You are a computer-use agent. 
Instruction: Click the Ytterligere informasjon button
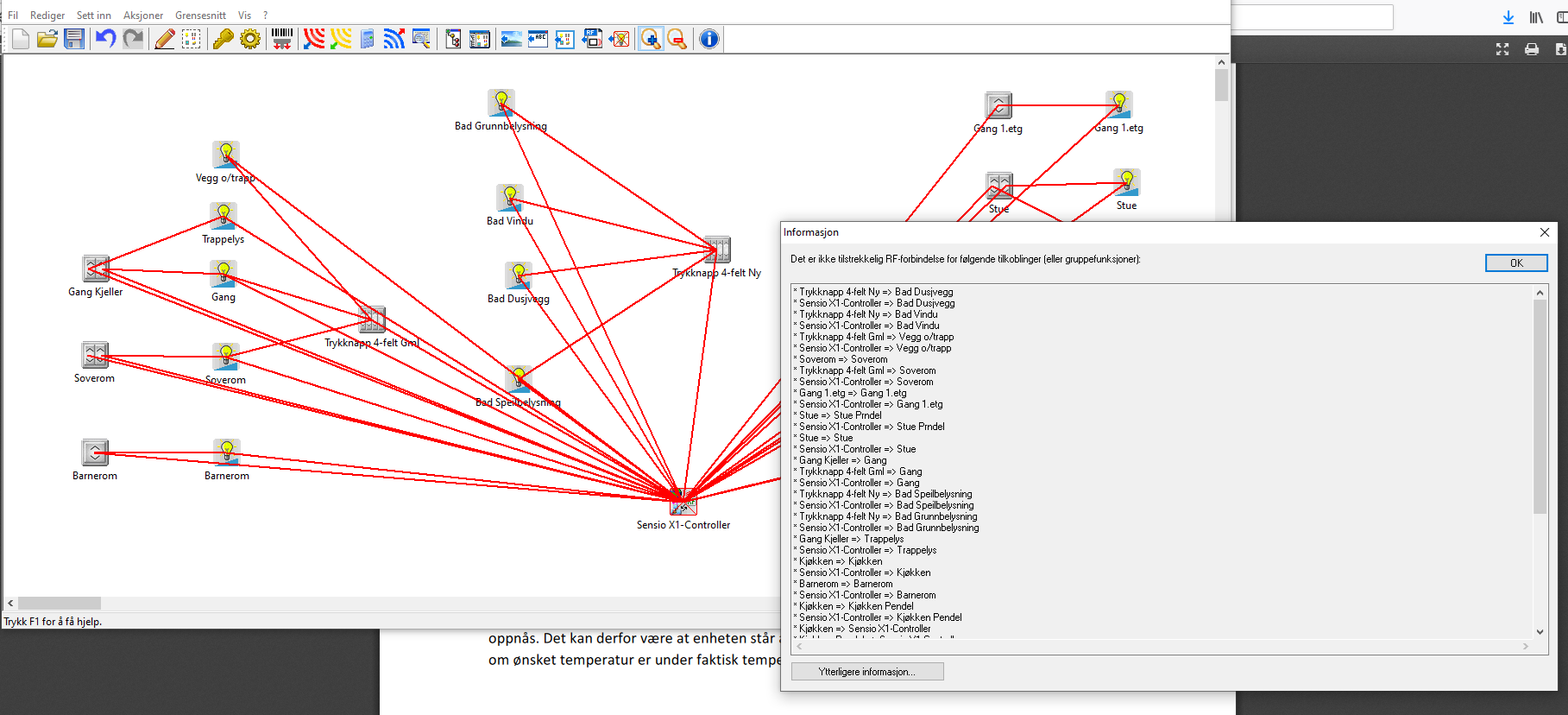(x=867, y=672)
